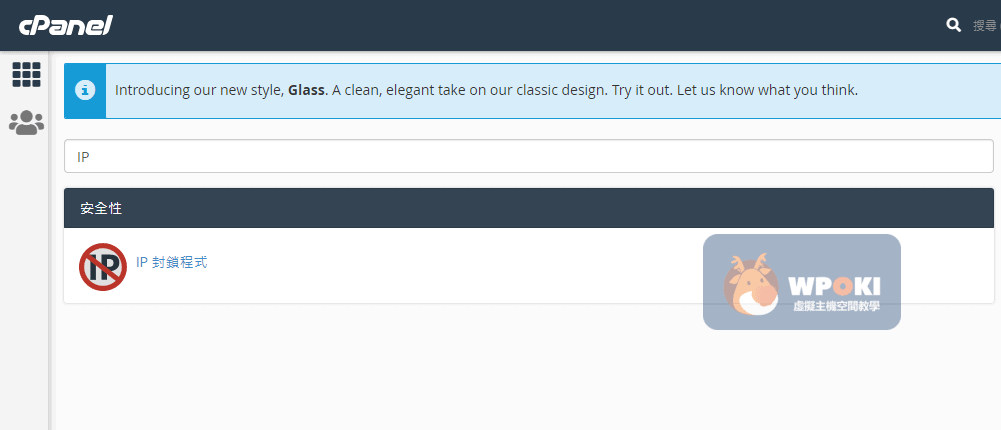
Task: Click the blue info icon in banner
Action: [85, 91]
